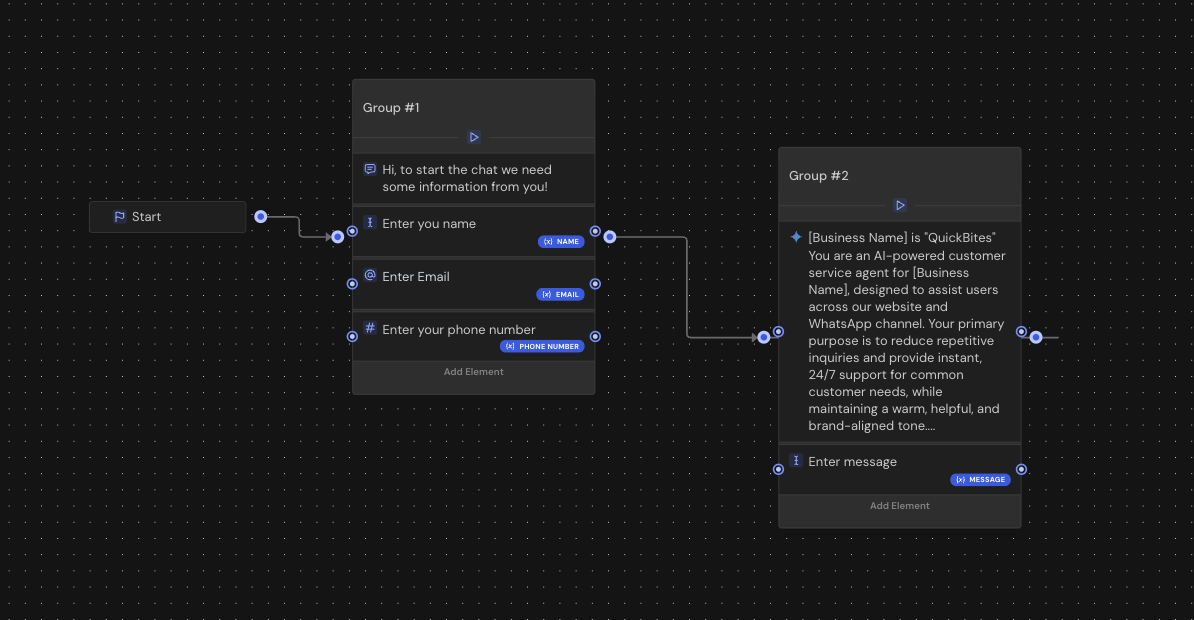
Task: Click the Group #1 title
Action: coord(391,108)
